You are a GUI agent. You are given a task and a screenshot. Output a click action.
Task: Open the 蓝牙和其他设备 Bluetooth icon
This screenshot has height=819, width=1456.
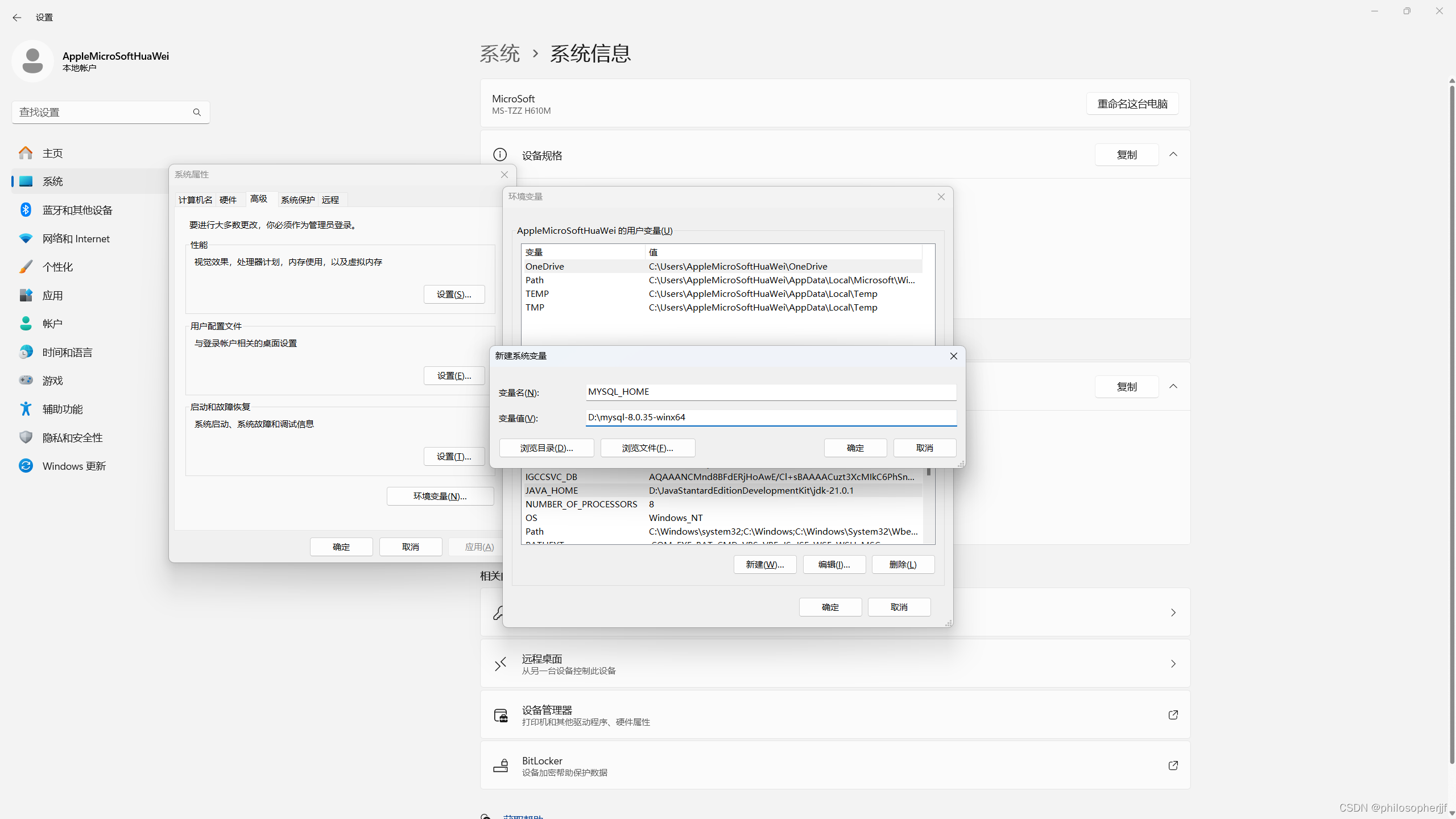(x=26, y=210)
